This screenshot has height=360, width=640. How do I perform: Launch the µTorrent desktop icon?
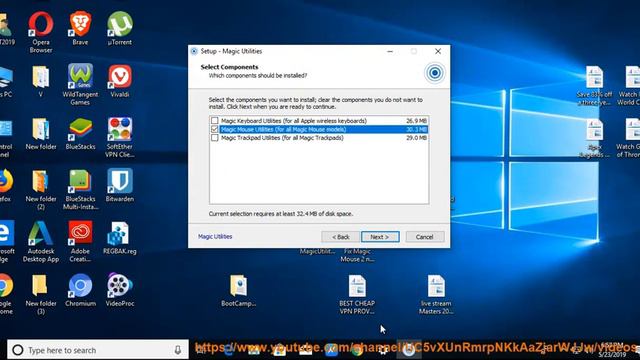coord(120,28)
